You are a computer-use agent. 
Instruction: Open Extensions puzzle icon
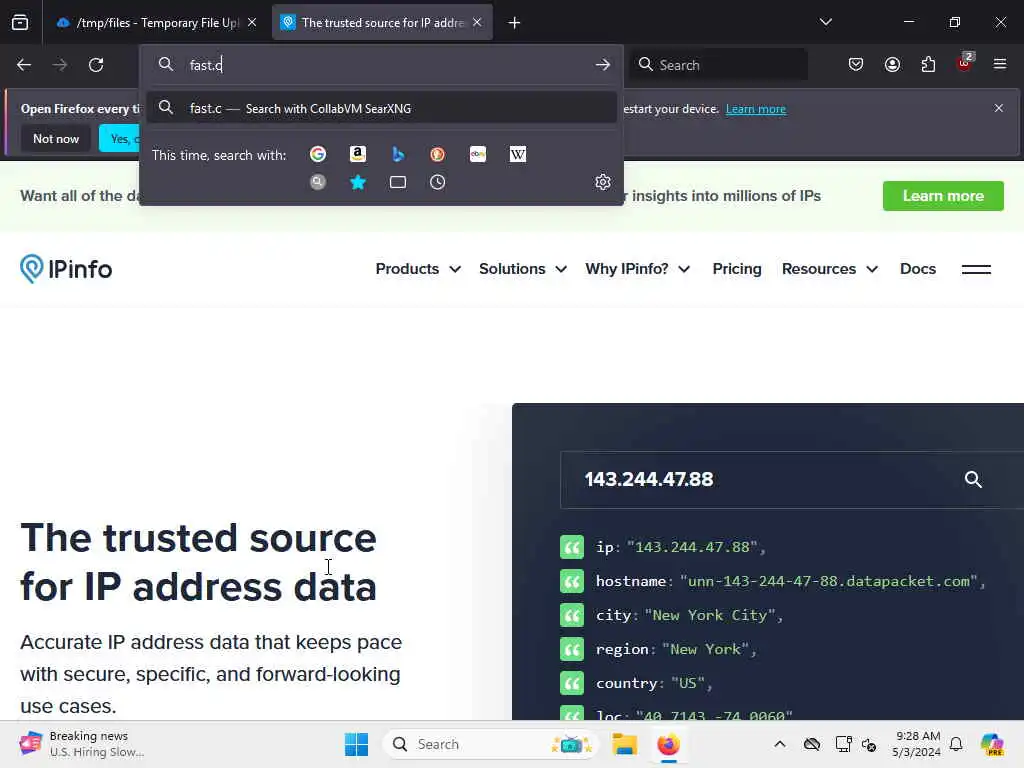point(928,64)
